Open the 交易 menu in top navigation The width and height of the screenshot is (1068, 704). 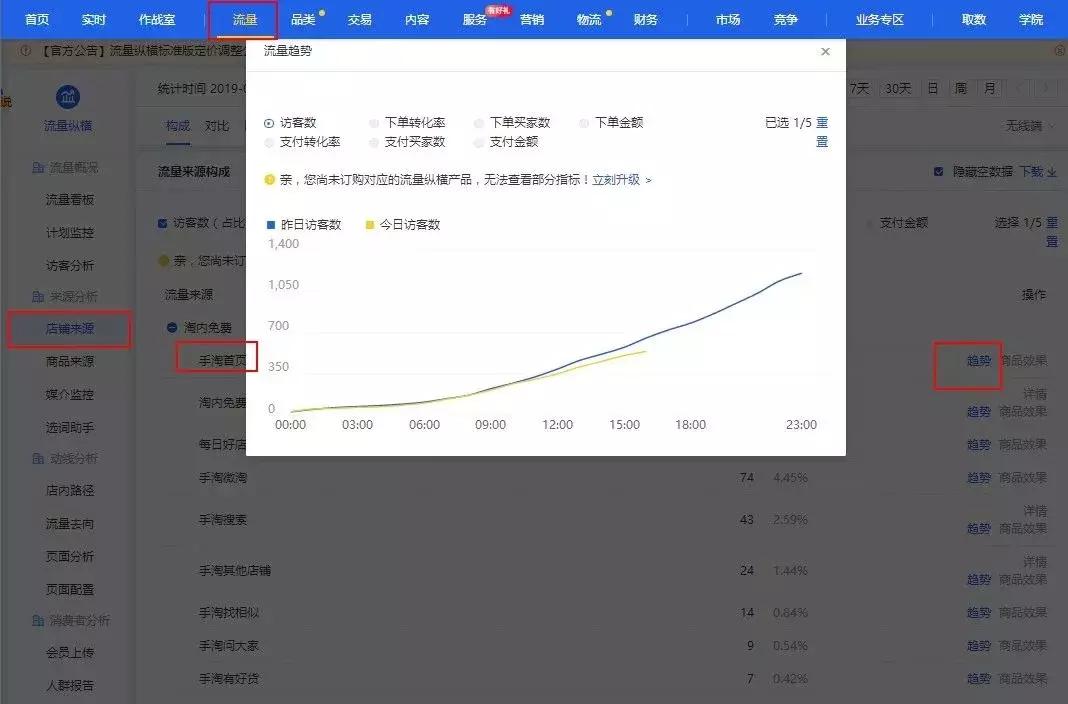(359, 18)
